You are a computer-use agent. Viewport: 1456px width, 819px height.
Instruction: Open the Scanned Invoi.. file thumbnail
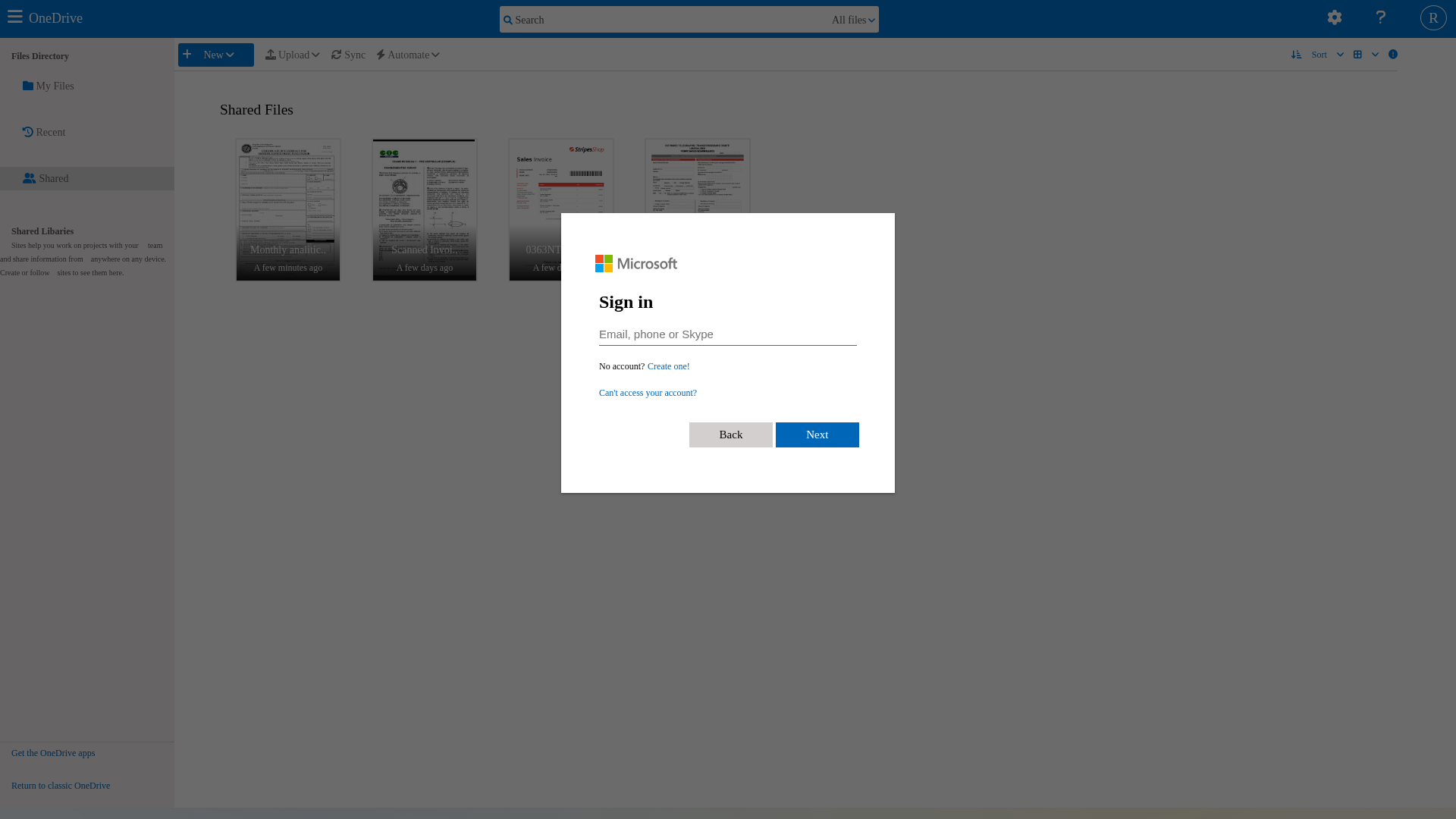click(425, 210)
